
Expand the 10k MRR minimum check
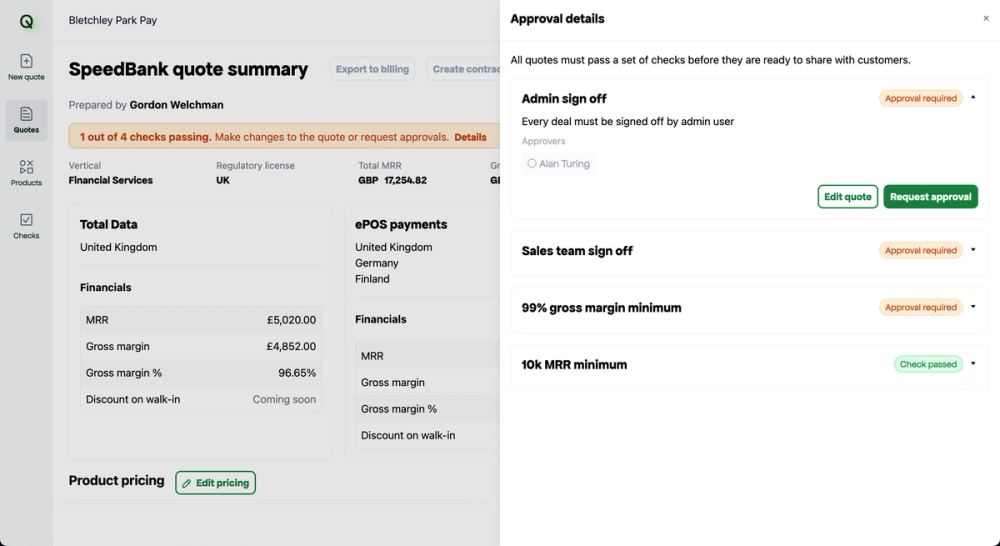(x=973, y=364)
